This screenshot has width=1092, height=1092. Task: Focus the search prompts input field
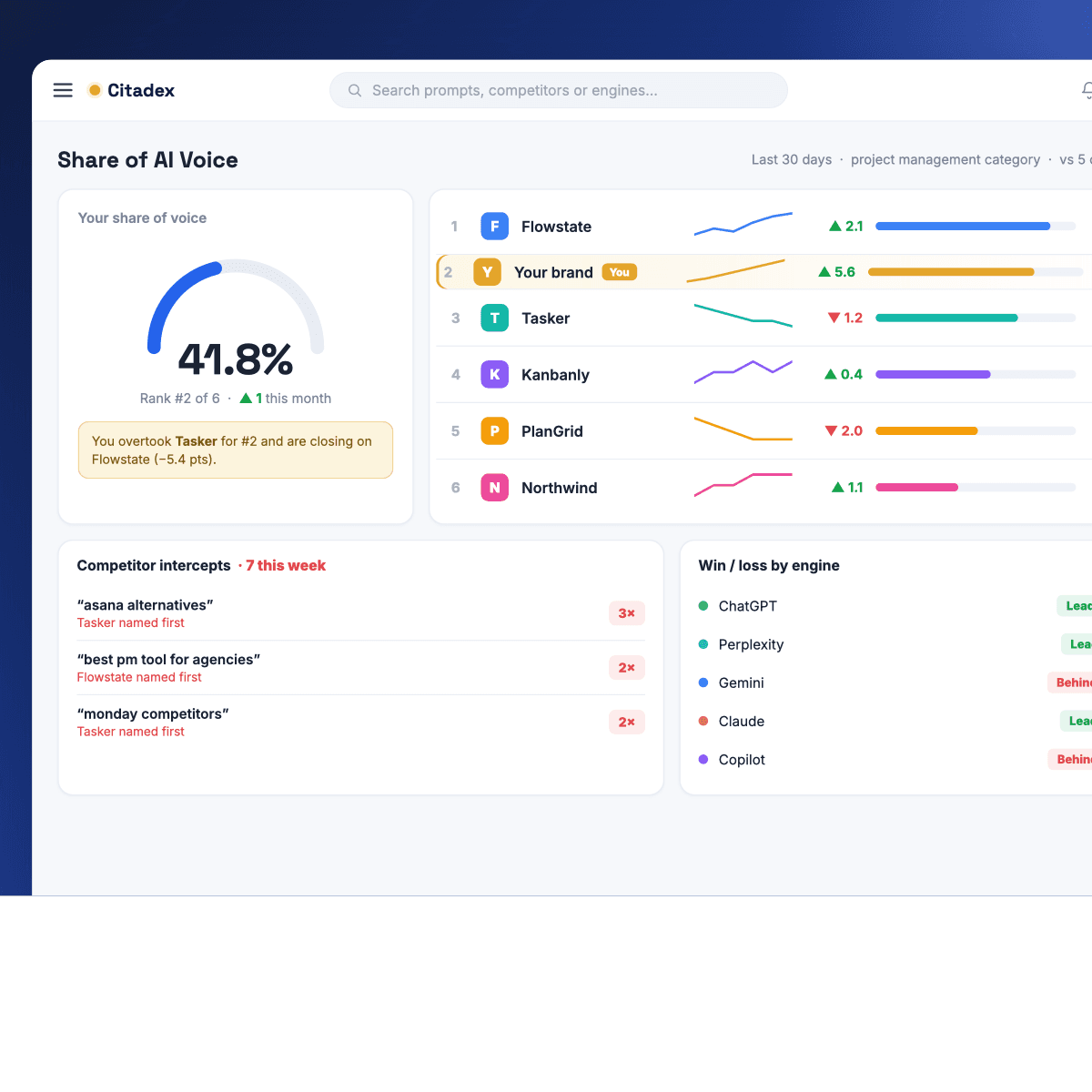[559, 90]
